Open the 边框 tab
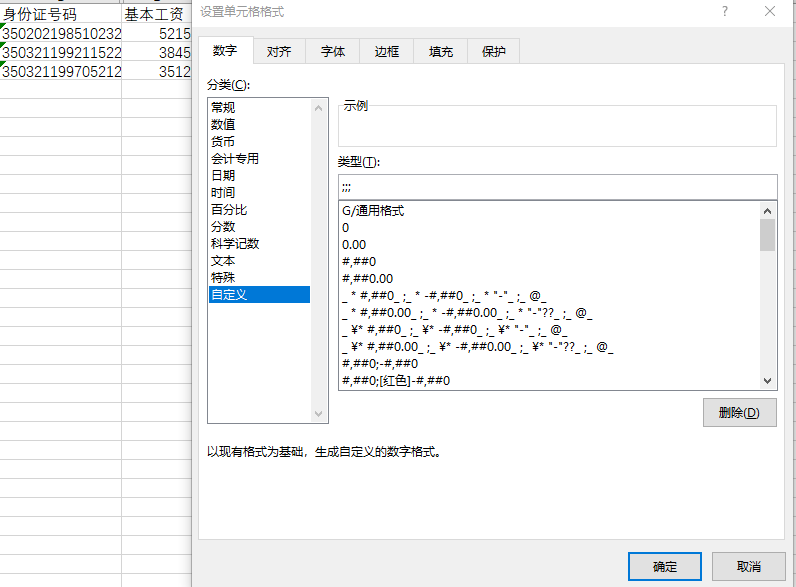The image size is (796, 587). click(386, 51)
